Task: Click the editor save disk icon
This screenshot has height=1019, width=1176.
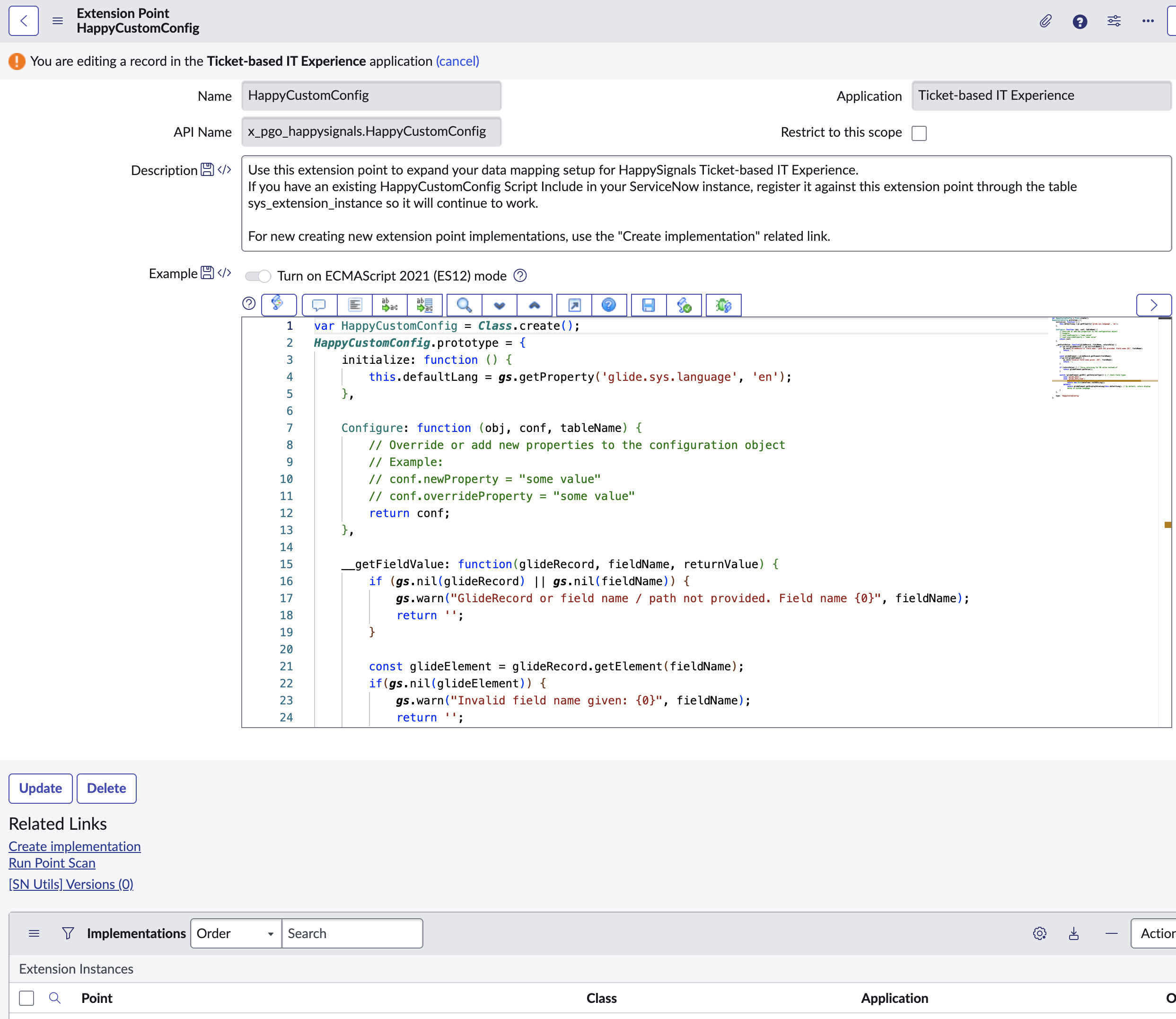Action: tap(648, 305)
